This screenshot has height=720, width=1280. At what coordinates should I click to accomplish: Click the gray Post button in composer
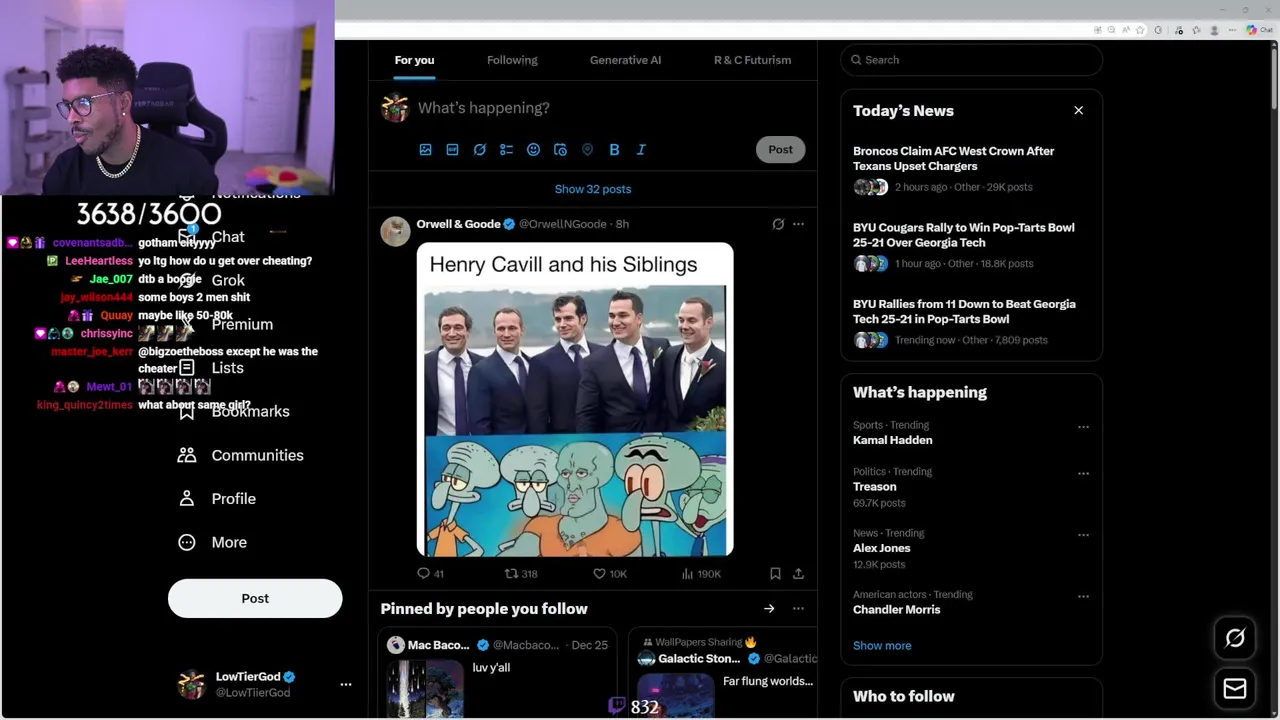pos(780,150)
